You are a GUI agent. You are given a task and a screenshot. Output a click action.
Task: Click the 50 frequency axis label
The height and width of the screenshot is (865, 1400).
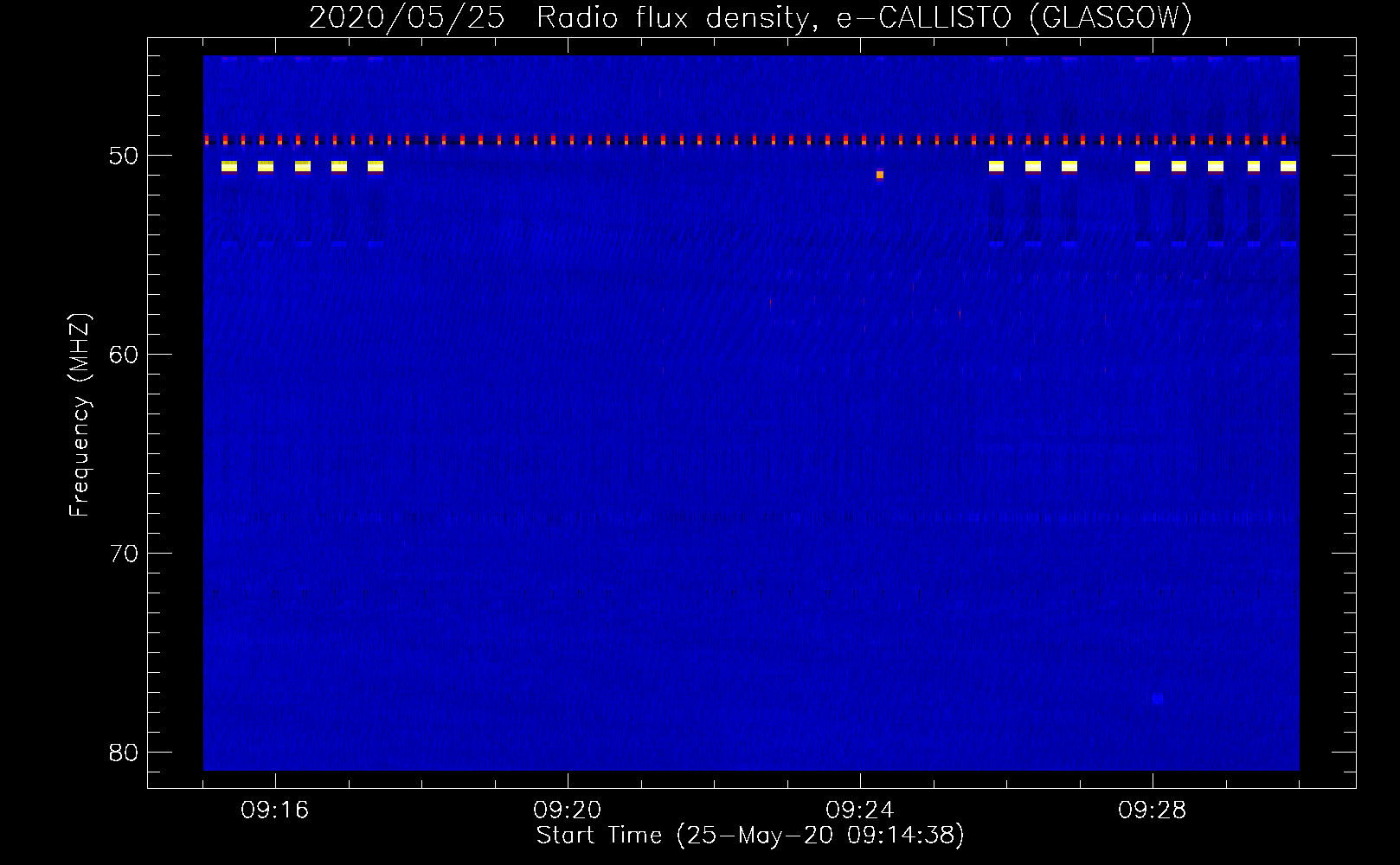coord(124,156)
